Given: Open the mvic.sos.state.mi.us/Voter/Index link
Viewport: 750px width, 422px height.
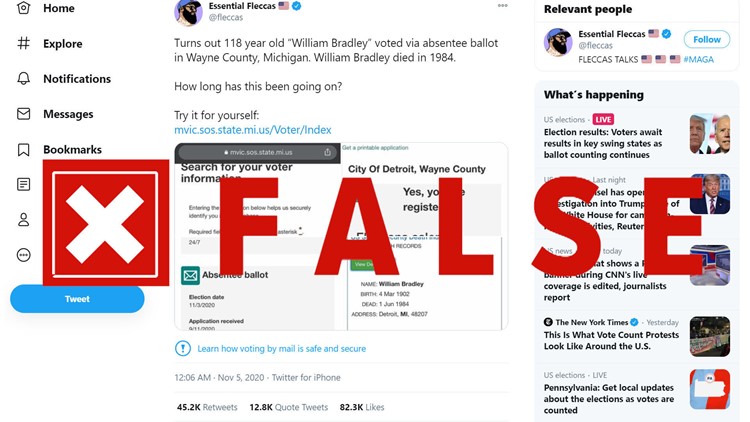Looking at the screenshot, I should click(x=253, y=130).
